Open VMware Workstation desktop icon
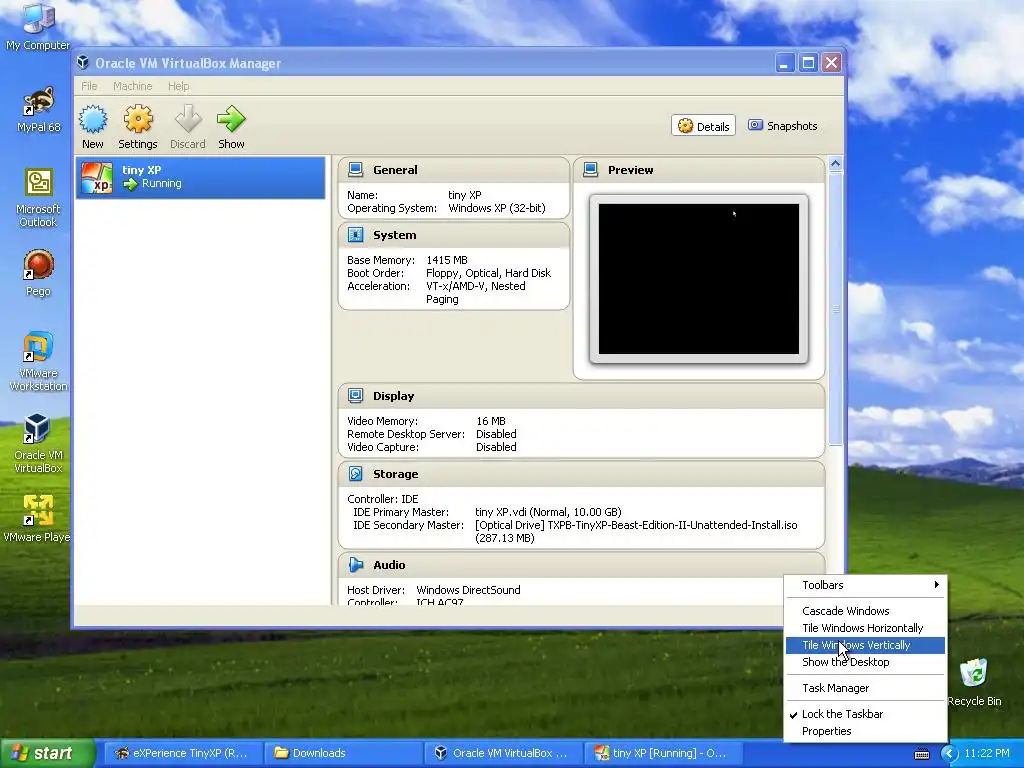The width and height of the screenshot is (1024, 768). [x=38, y=362]
